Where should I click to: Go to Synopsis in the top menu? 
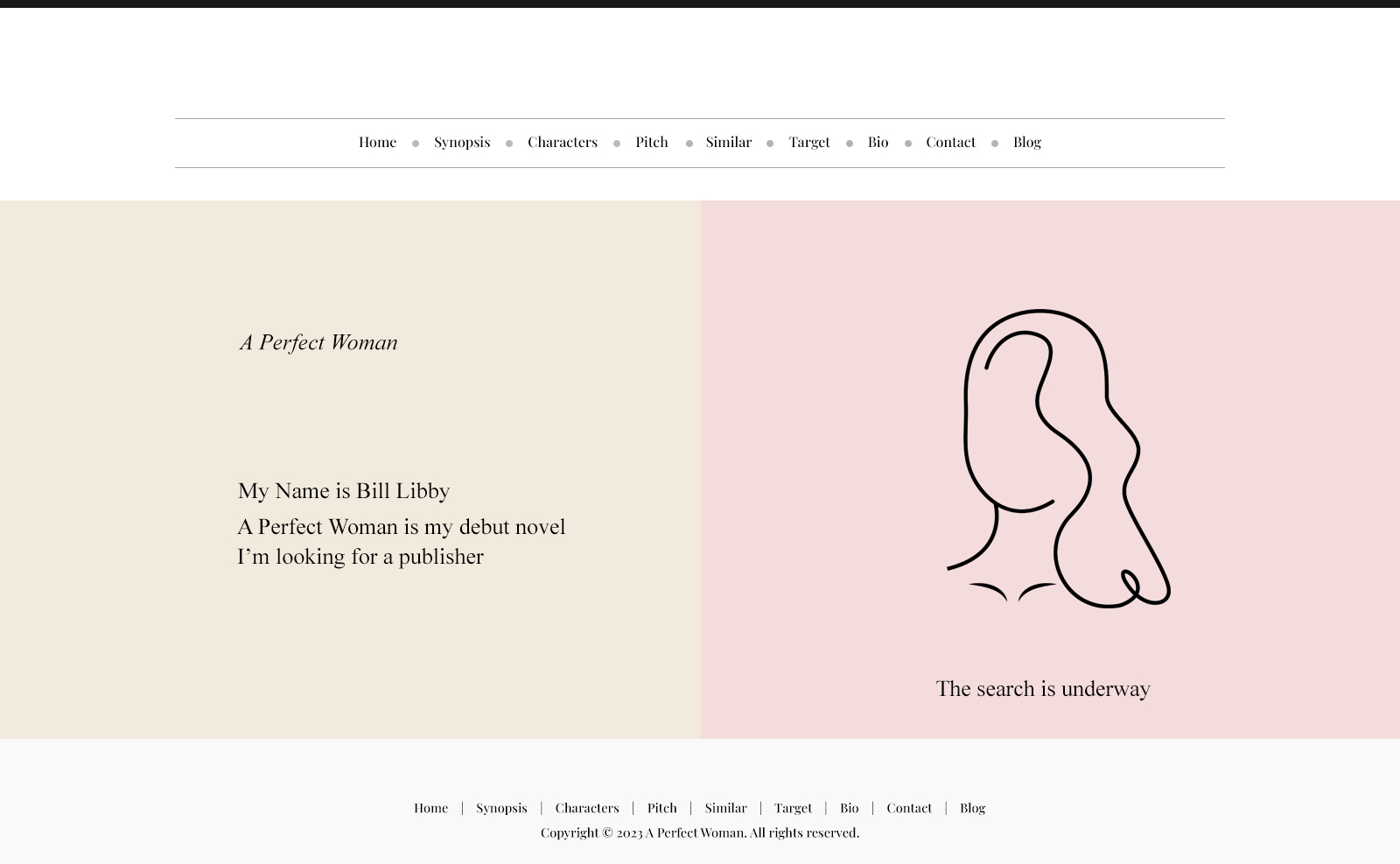462,142
